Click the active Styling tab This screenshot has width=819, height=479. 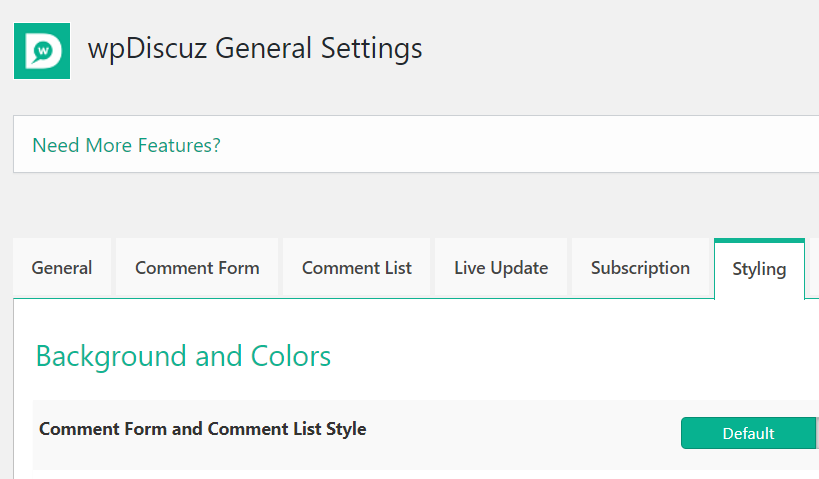click(x=759, y=269)
